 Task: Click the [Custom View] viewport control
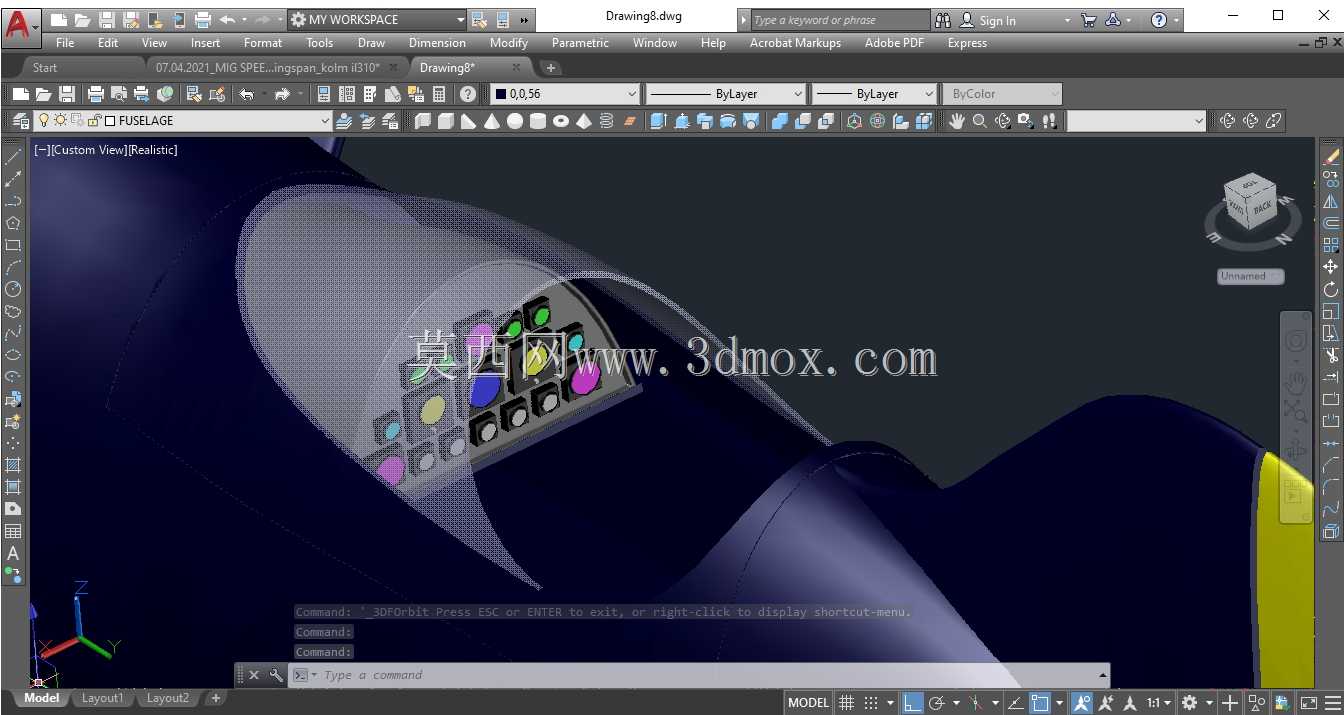point(89,150)
